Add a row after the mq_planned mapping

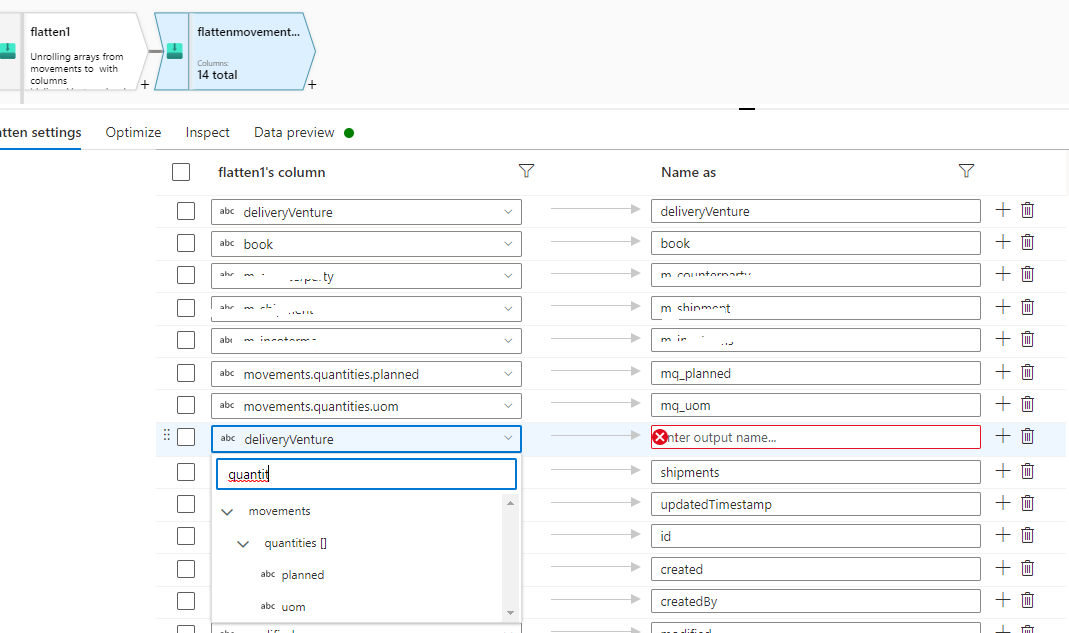1002,372
